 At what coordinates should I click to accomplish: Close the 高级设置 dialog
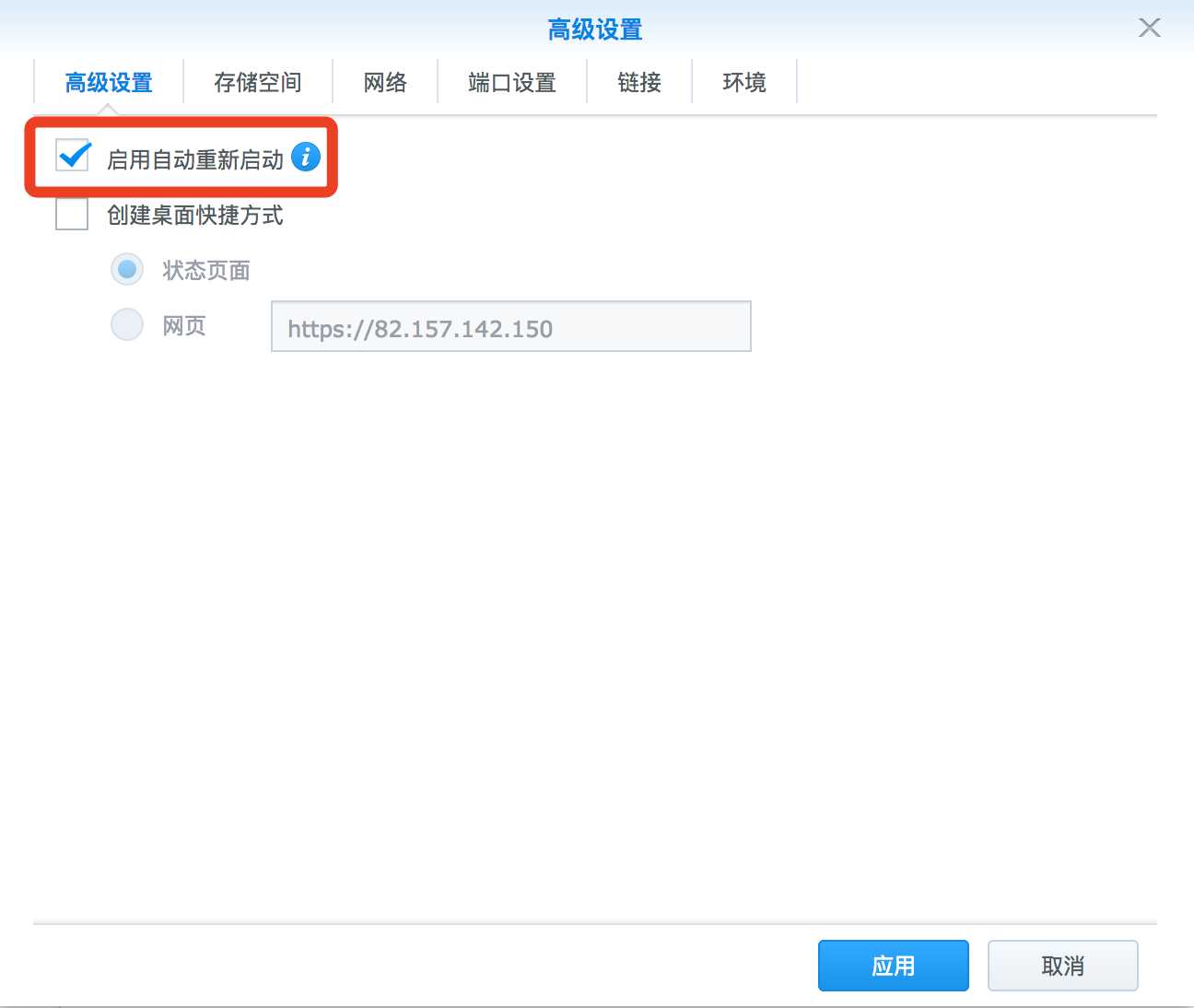pos(1149,28)
